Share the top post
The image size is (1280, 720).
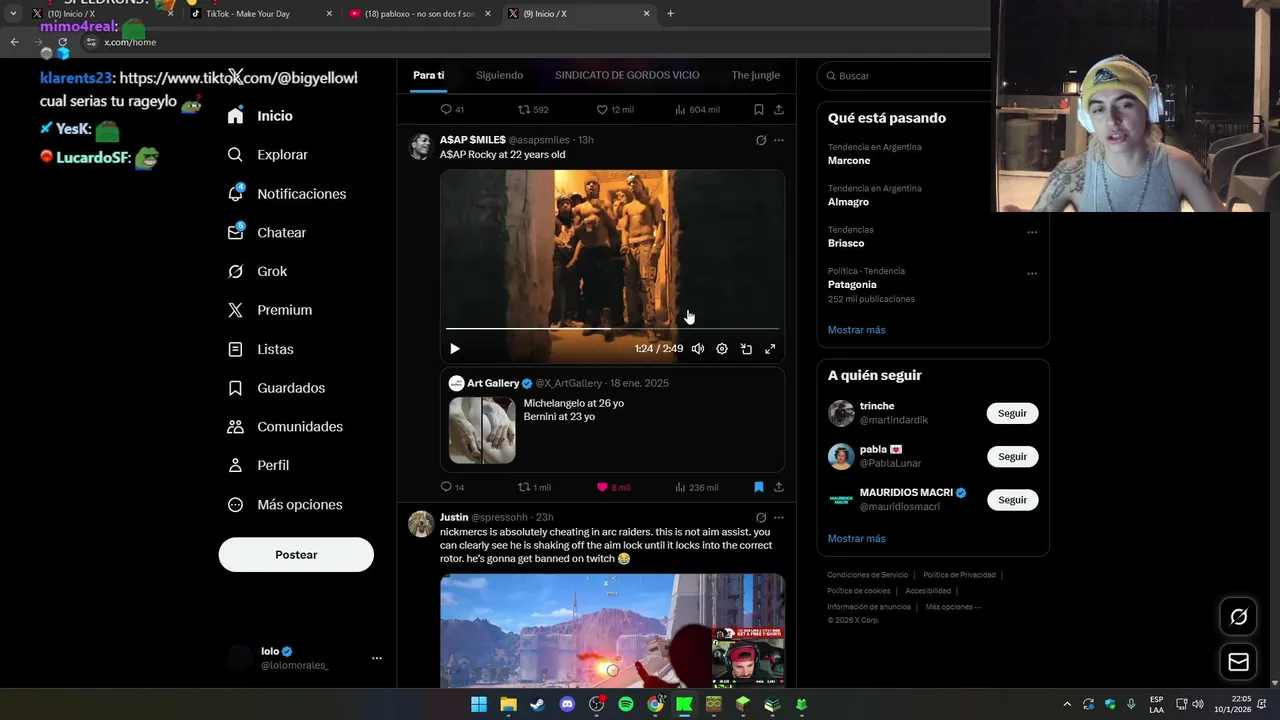[x=779, y=109]
